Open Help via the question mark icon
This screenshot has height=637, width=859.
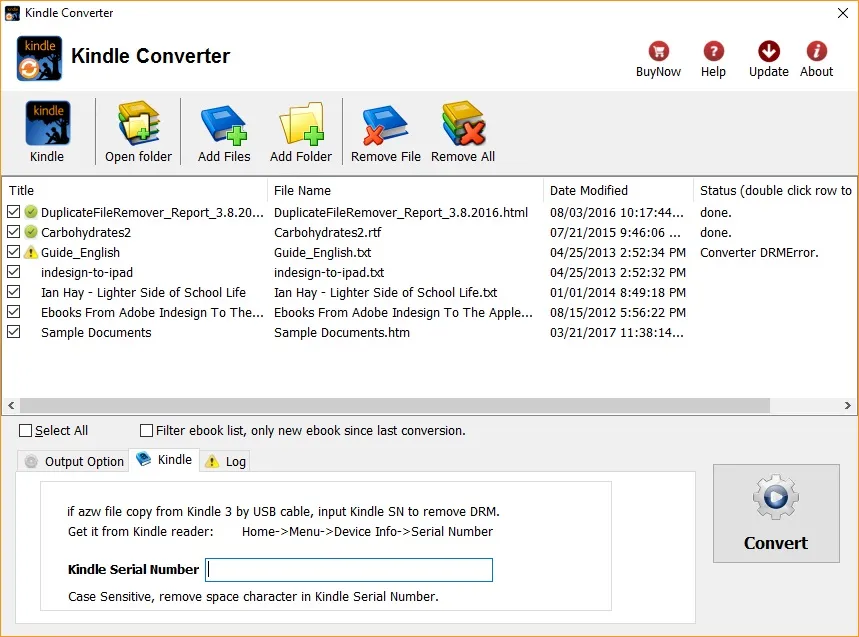713,51
